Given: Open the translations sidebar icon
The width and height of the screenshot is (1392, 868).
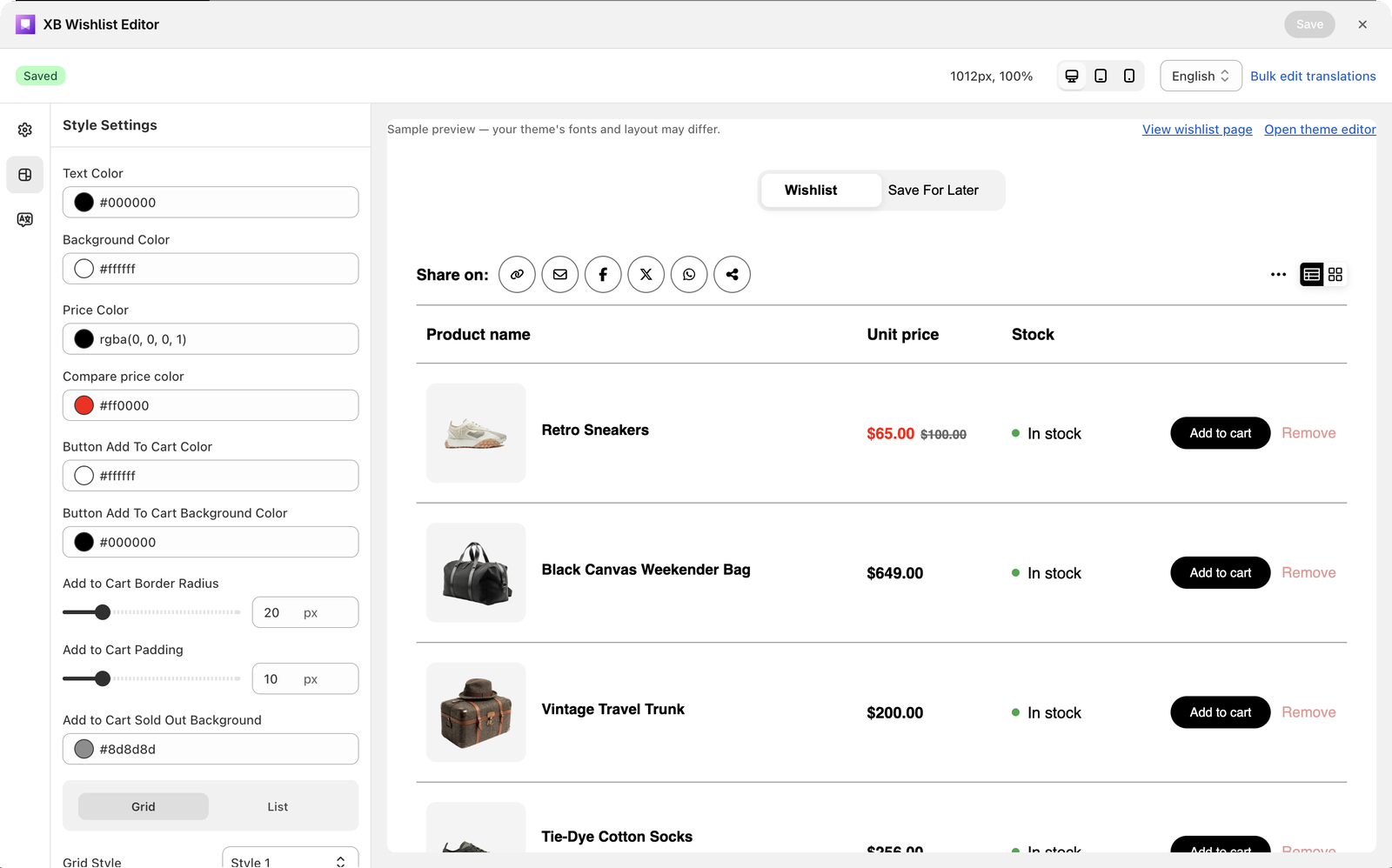Looking at the screenshot, I should [25, 219].
